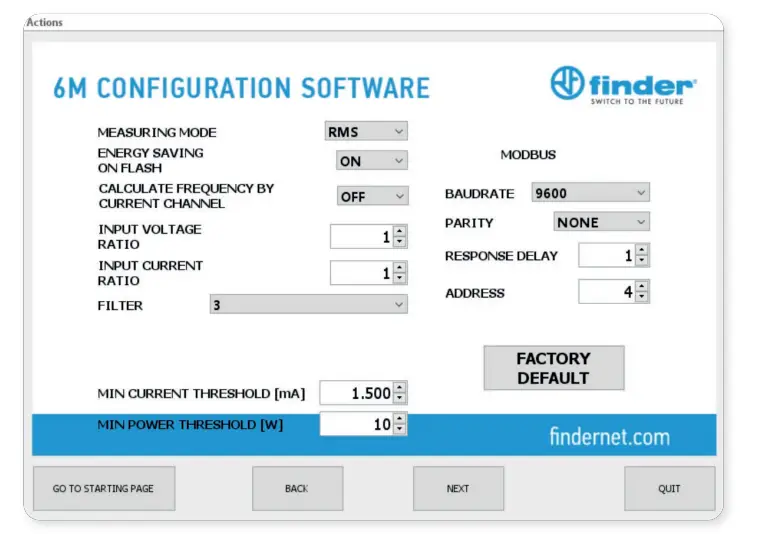Click the Back button
Image resolution: width=757 pixels, height=534 pixels.
click(297, 488)
